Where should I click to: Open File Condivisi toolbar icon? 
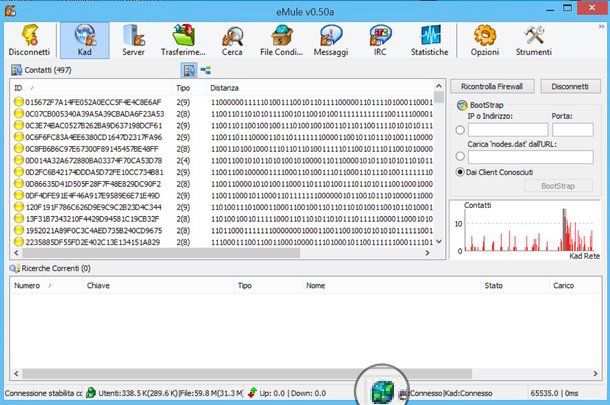point(281,40)
